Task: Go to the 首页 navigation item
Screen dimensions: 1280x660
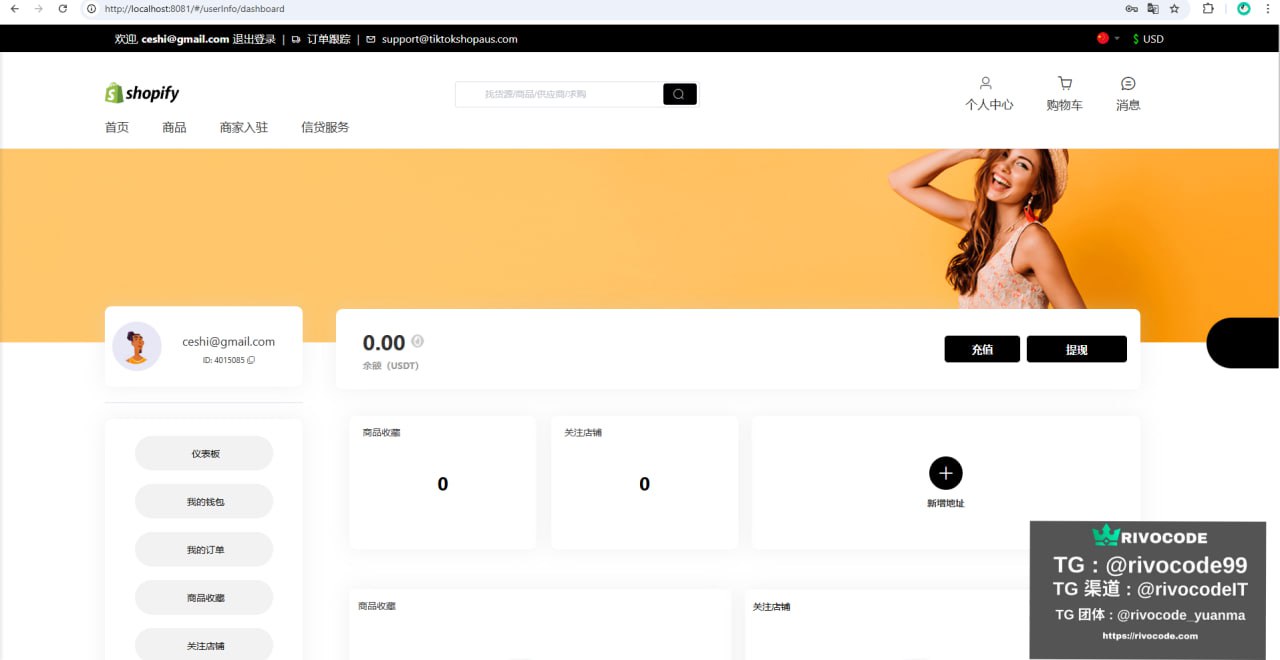Action: (117, 127)
